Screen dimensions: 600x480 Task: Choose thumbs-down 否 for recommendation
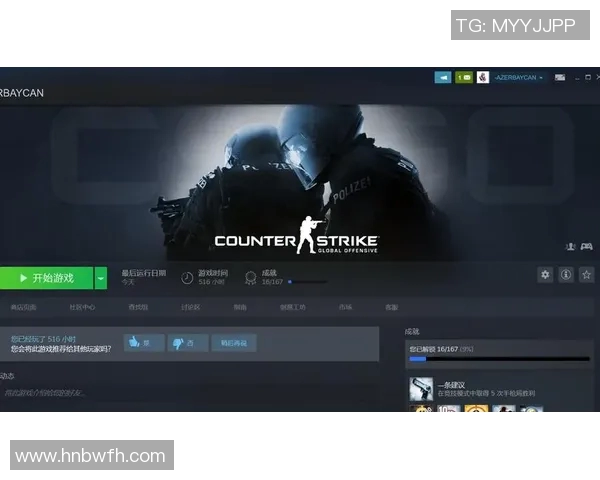click(188, 343)
